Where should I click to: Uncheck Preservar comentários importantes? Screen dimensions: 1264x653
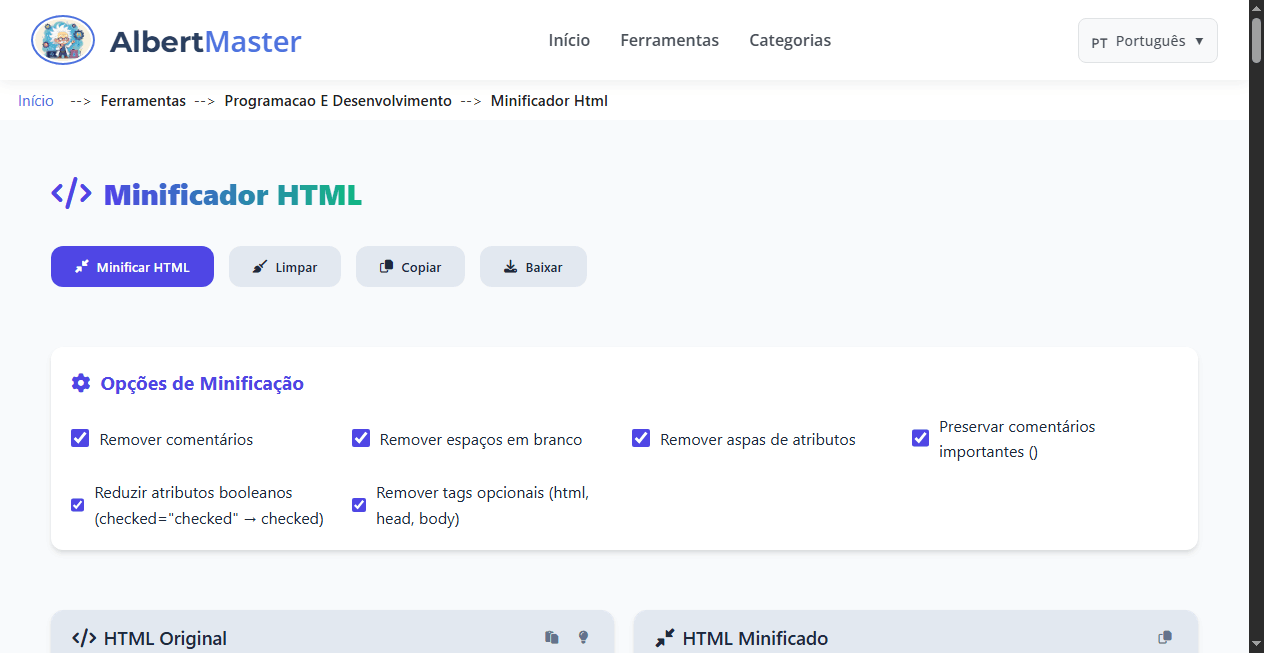point(920,438)
